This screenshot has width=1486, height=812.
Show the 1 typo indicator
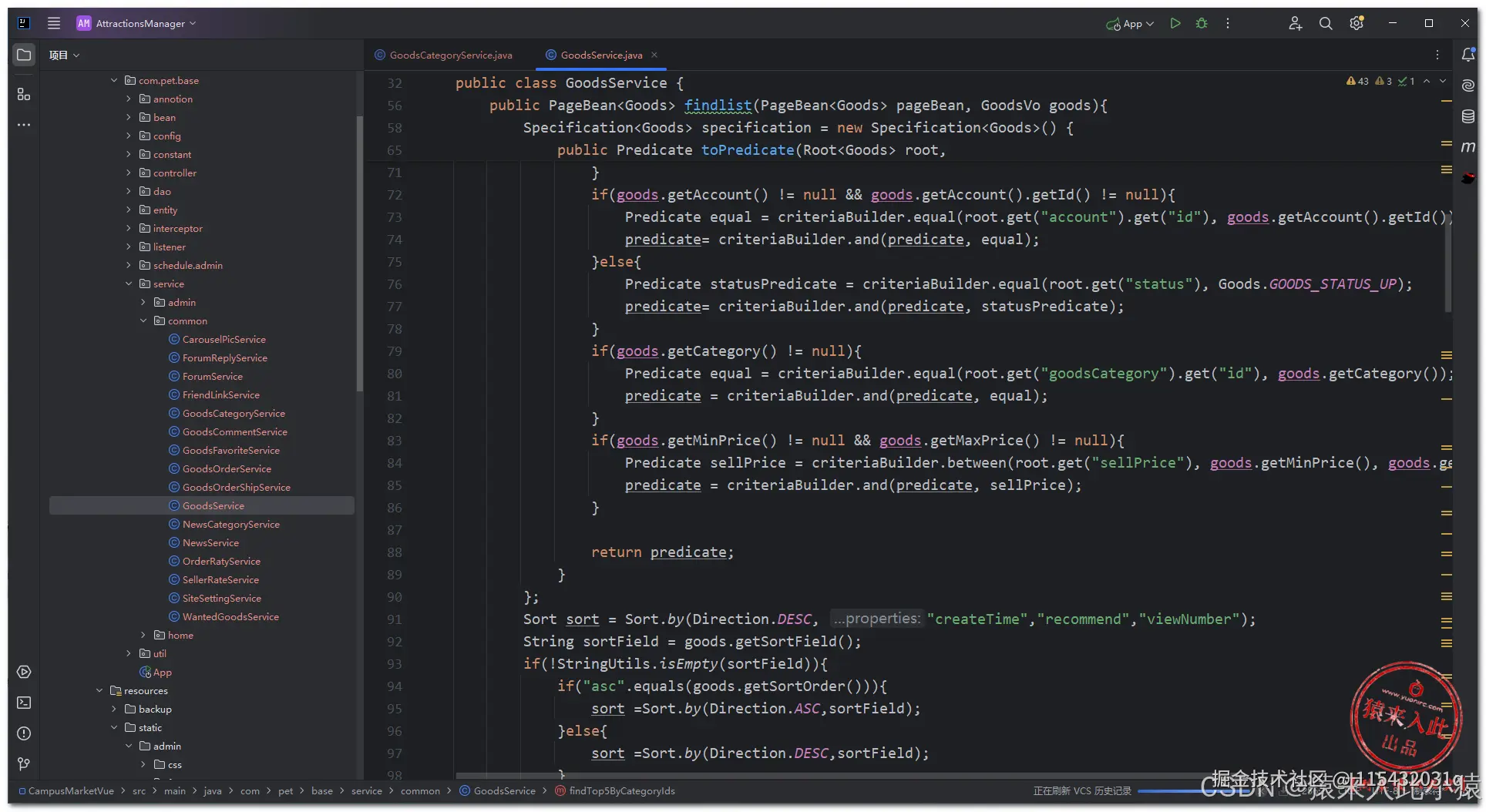click(x=1406, y=81)
